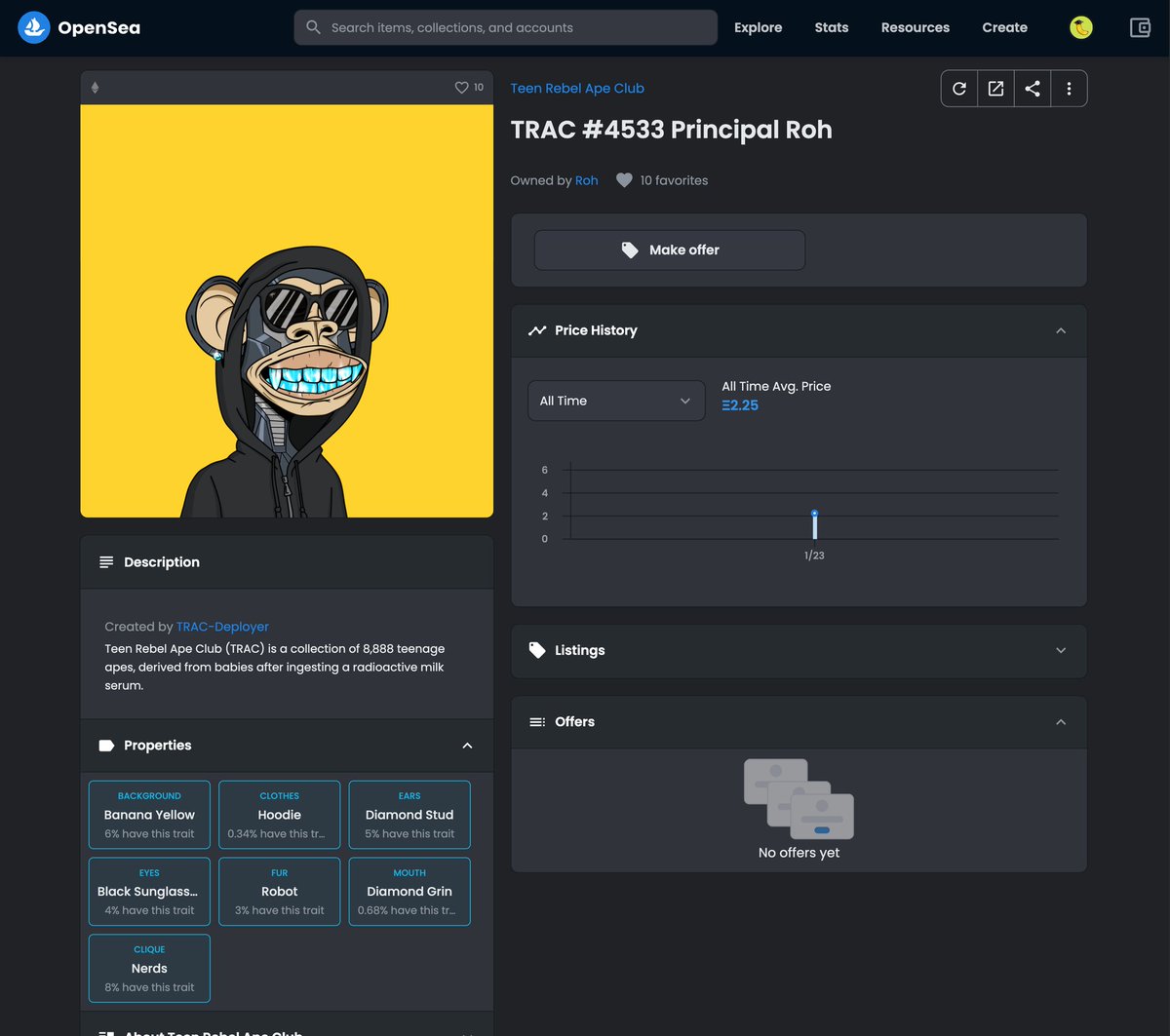Click the Make offer button
The width and height of the screenshot is (1170, 1036).
pos(670,250)
